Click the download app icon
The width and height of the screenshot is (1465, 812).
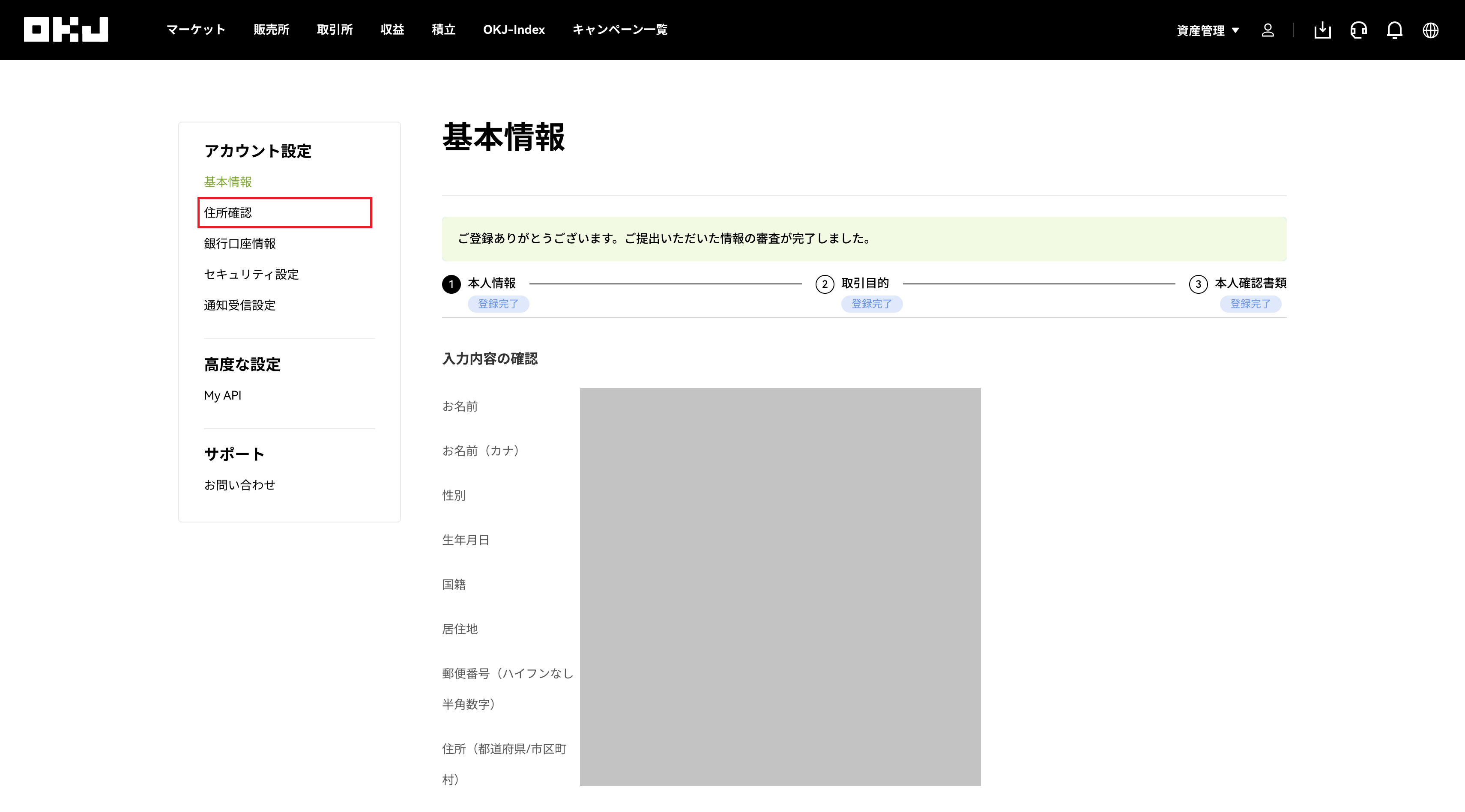[x=1322, y=30]
